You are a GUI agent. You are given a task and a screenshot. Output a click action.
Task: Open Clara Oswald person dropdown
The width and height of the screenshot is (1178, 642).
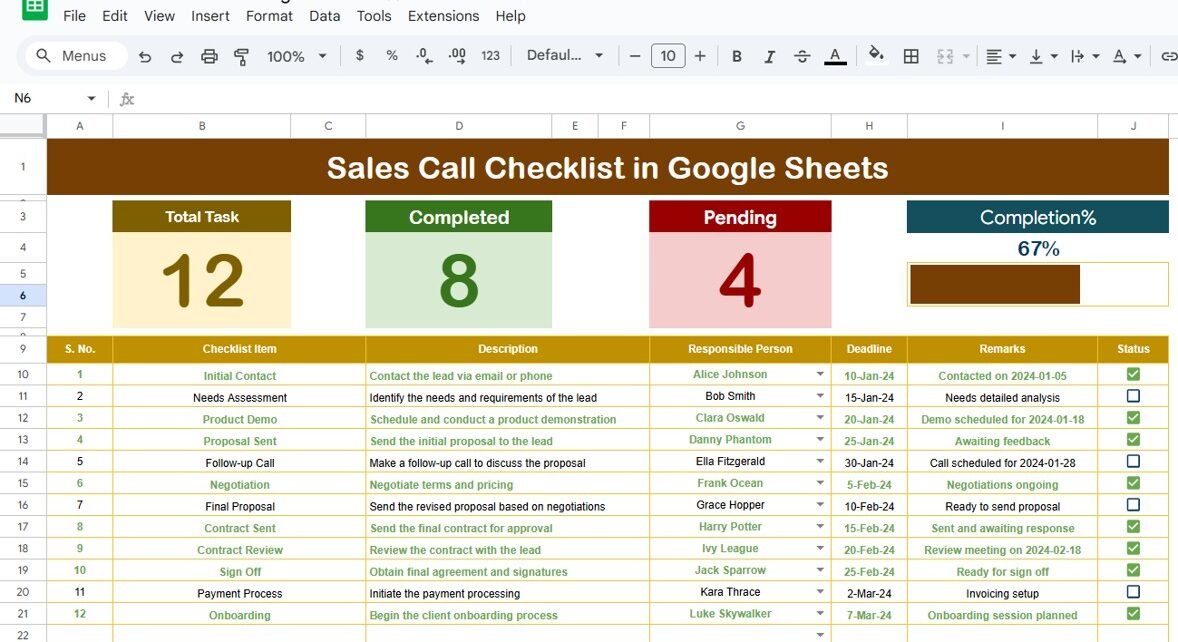[x=820, y=417]
